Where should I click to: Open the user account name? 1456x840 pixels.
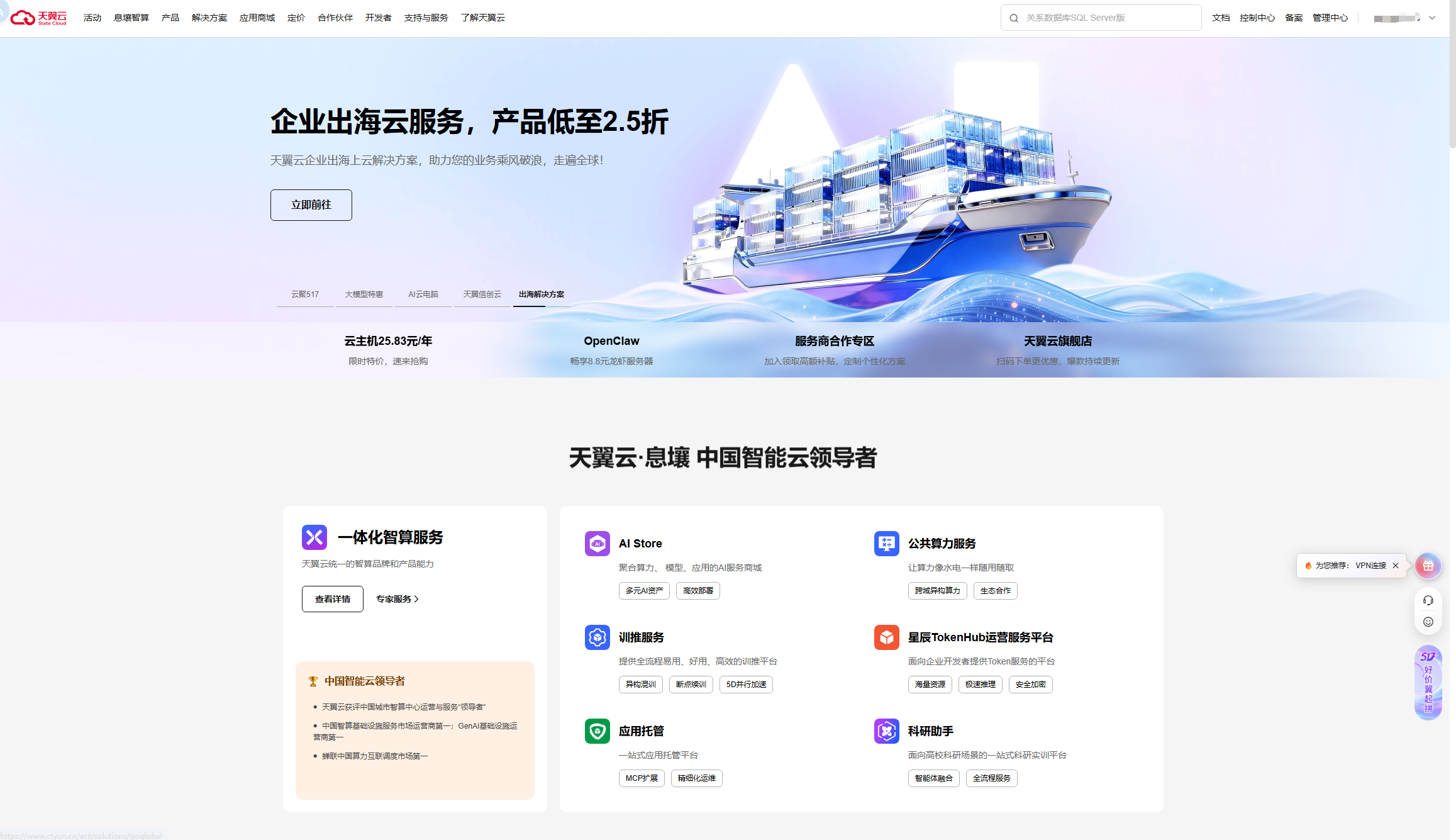pos(1397,18)
